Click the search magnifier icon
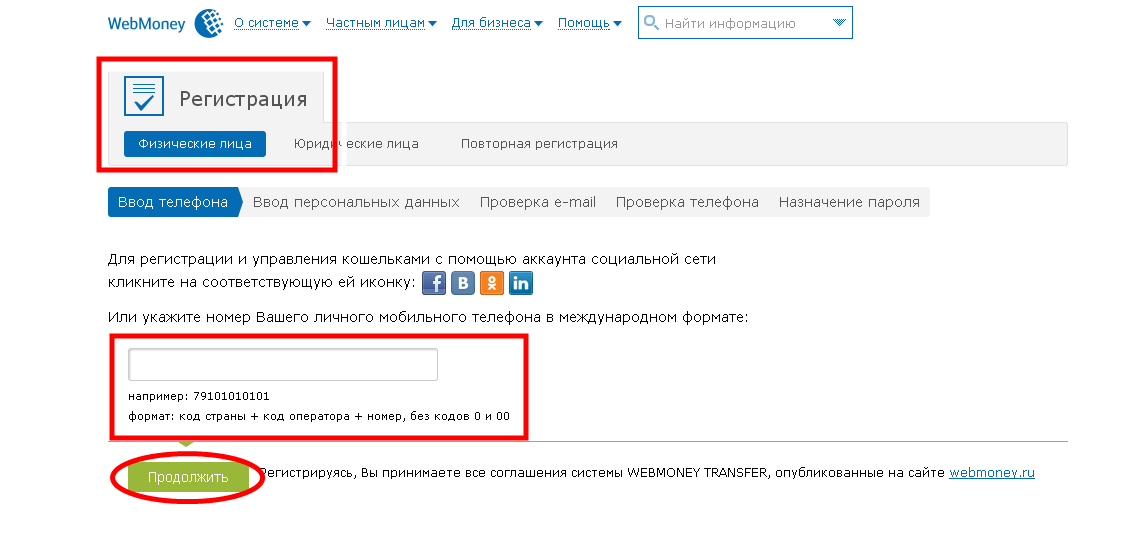 tap(652, 22)
